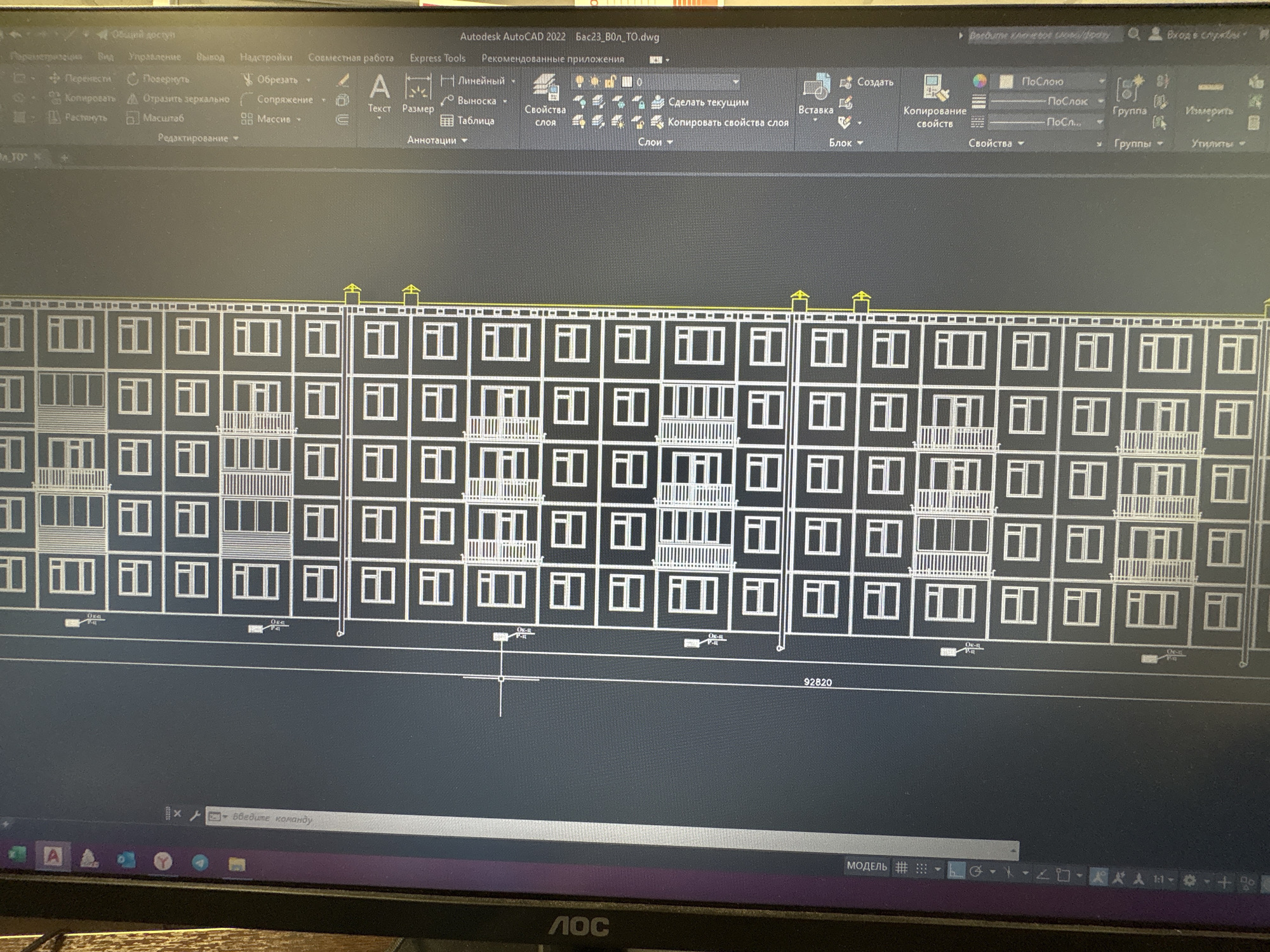Click Сделать текущим layer button

[x=700, y=102]
